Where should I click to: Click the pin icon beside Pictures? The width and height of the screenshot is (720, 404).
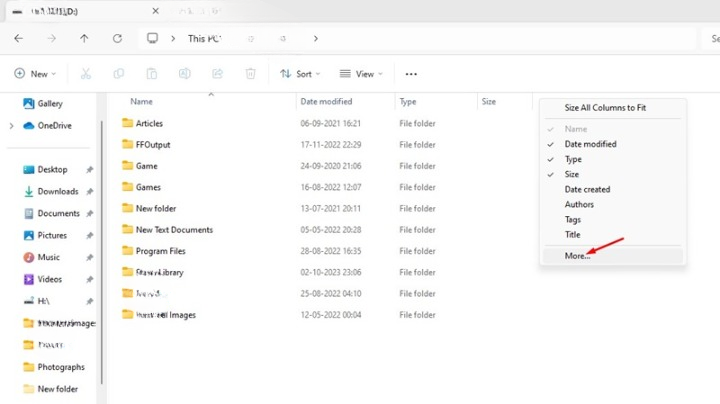tap(90, 236)
